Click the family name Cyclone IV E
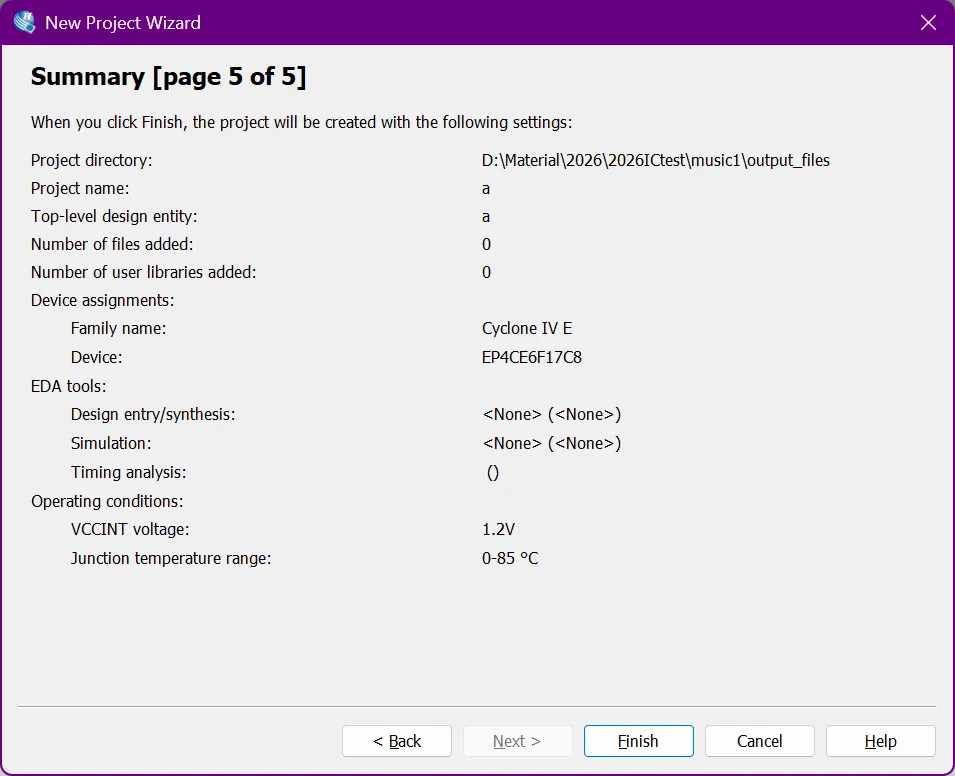Image resolution: width=955 pixels, height=776 pixels. point(527,328)
